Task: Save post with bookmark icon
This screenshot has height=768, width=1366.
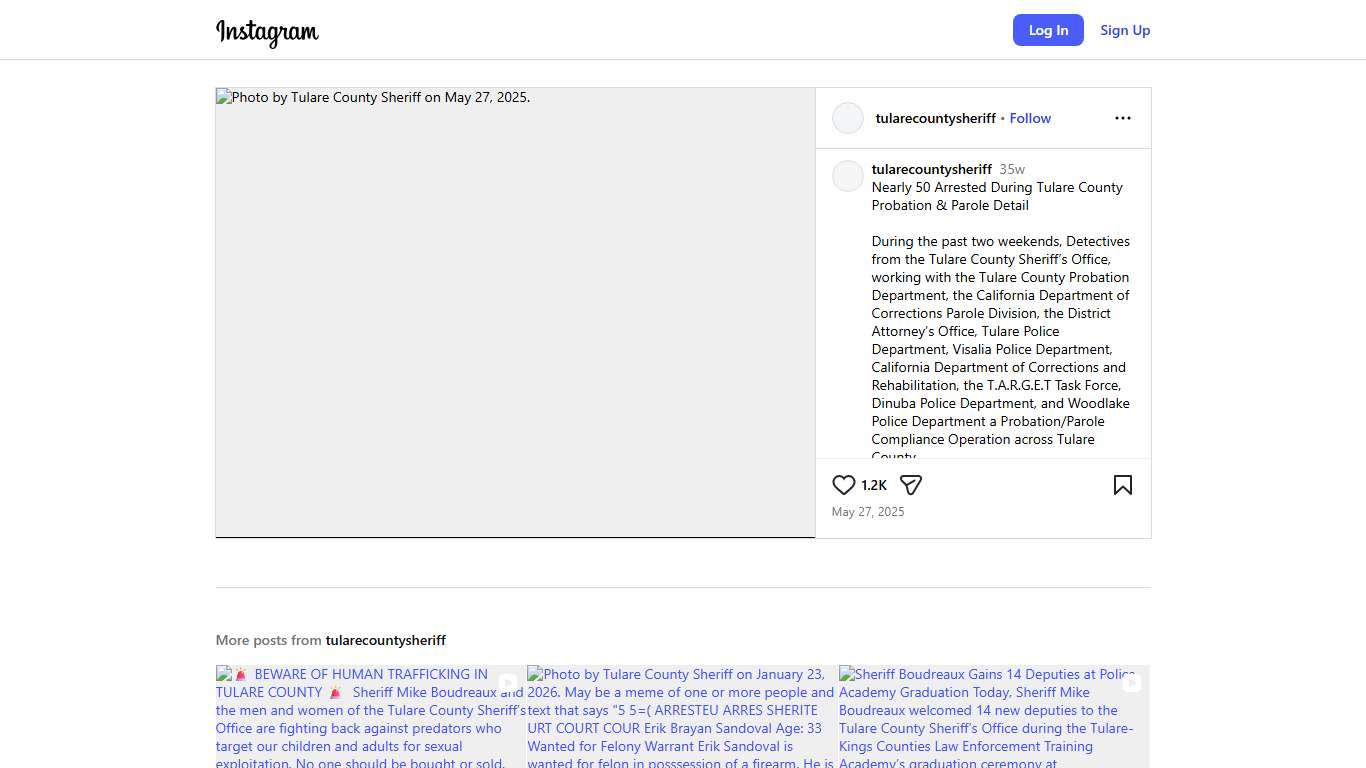Action: pos(1122,485)
